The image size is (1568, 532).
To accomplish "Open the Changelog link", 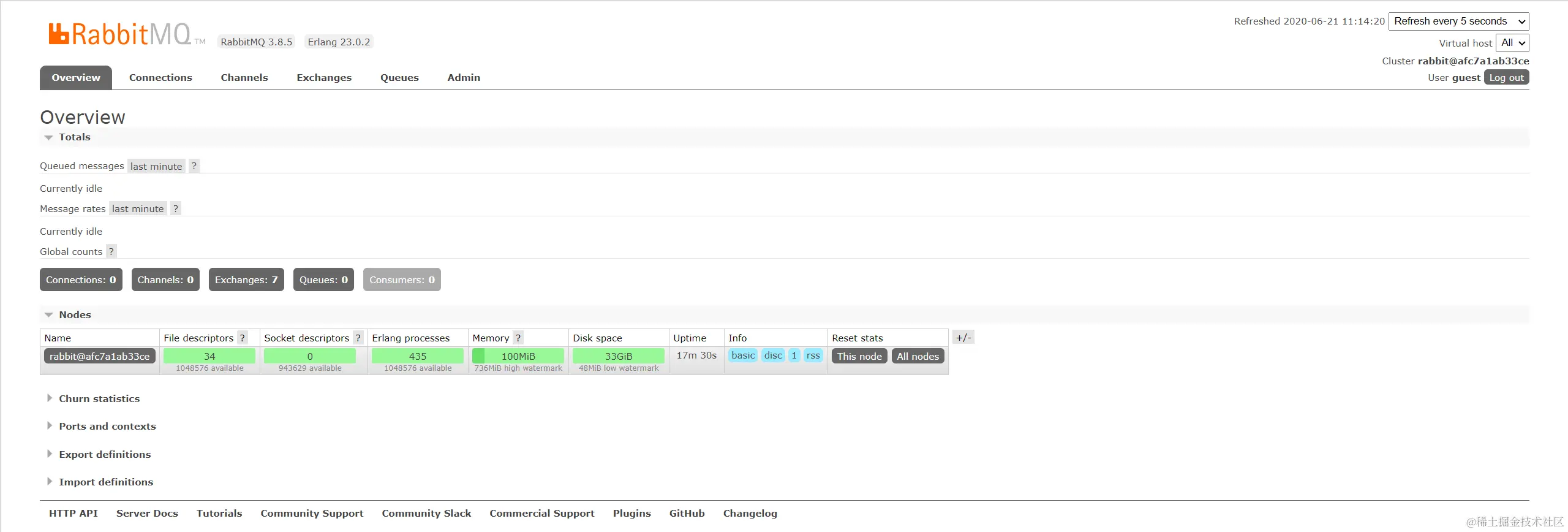I will pyautogui.click(x=750, y=514).
